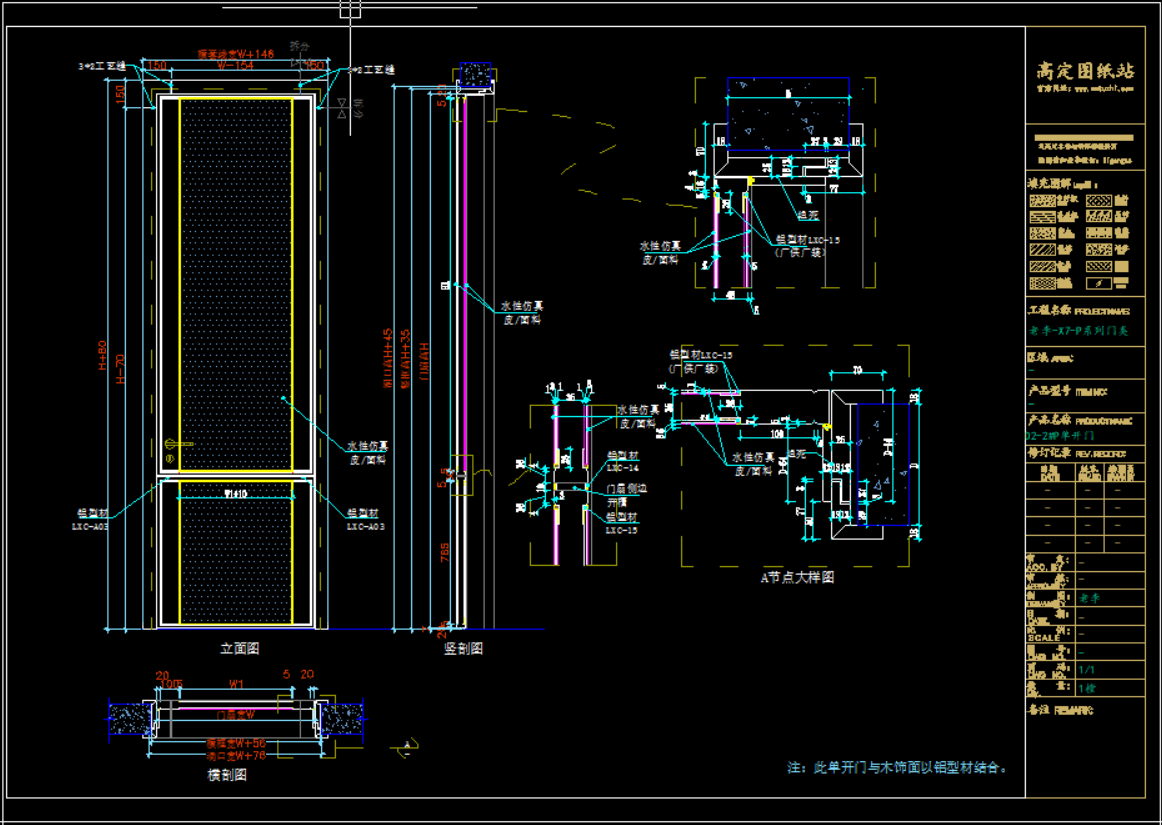
Task: Select the 竖剖图 view title
Action: pos(463,649)
